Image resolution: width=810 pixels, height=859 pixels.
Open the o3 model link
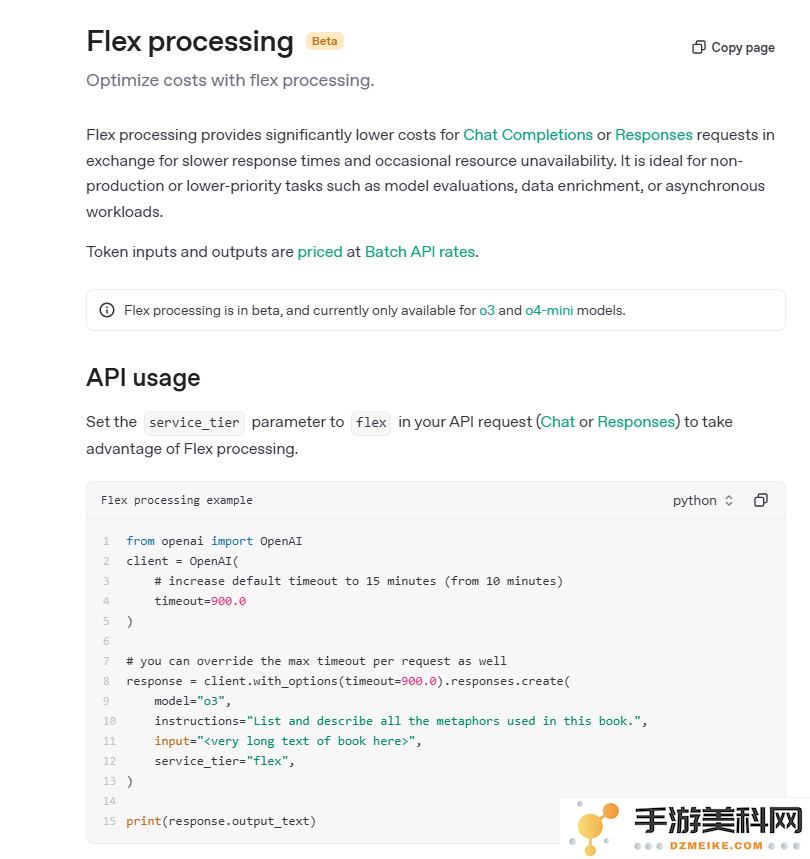(x=487, y=311)
